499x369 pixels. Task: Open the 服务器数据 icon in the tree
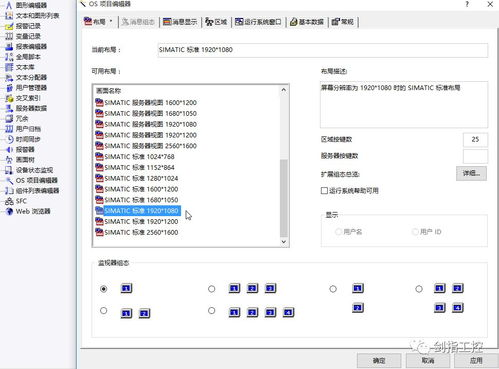click(x=9, y=108)
